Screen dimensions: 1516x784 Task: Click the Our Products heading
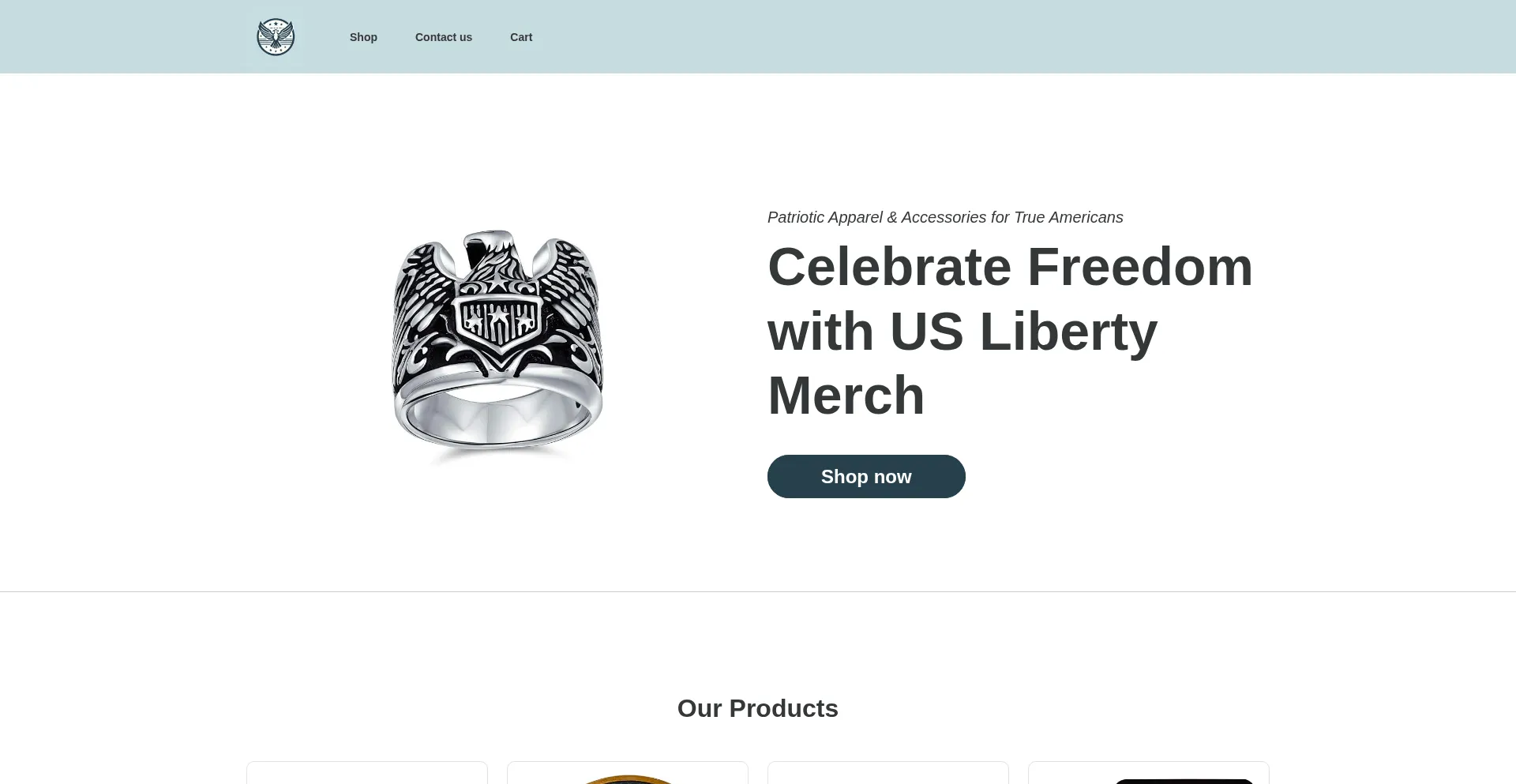(x=757, y=708)
